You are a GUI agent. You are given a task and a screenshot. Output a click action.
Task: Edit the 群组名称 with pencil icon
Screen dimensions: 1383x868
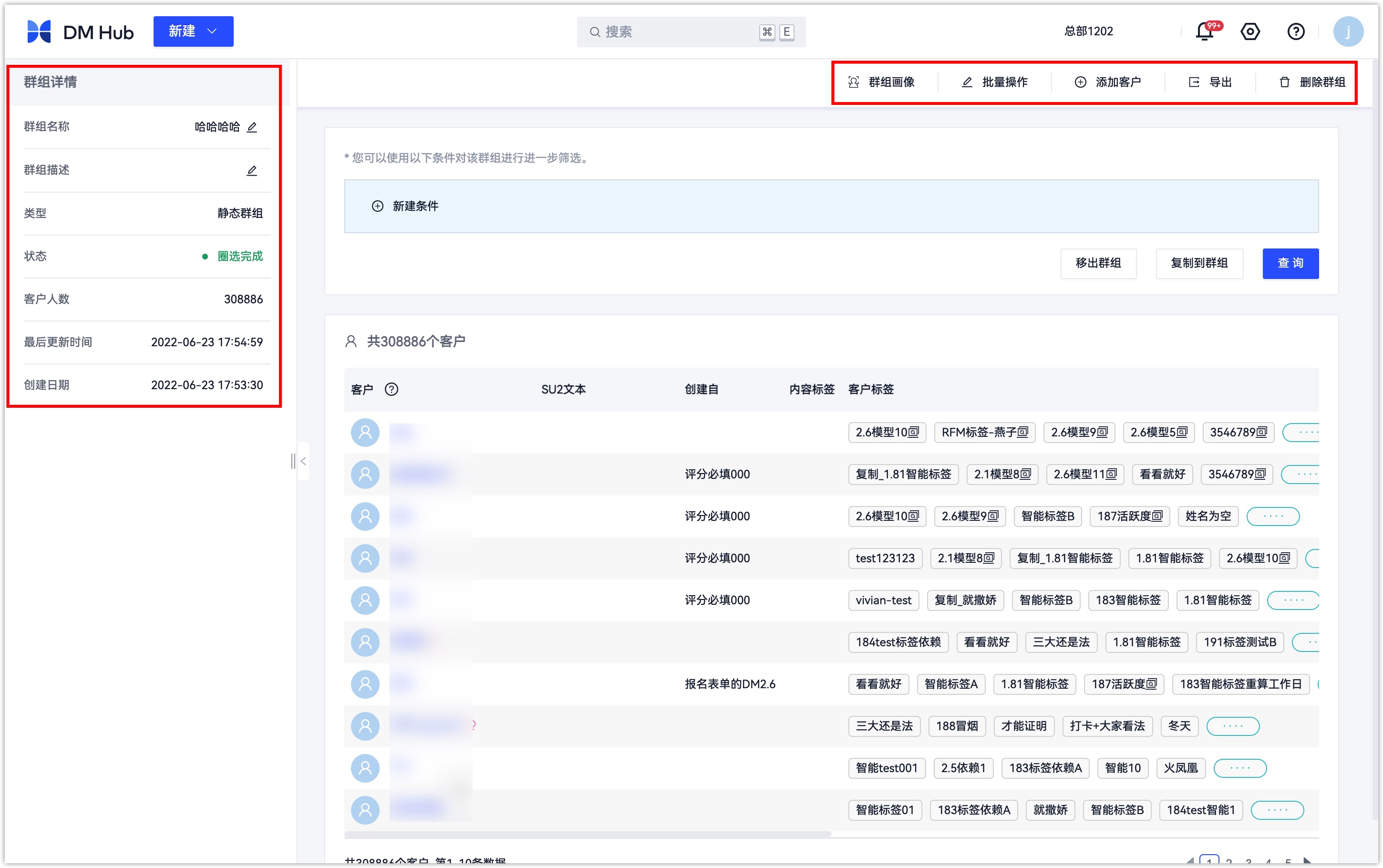coord(252,127)
